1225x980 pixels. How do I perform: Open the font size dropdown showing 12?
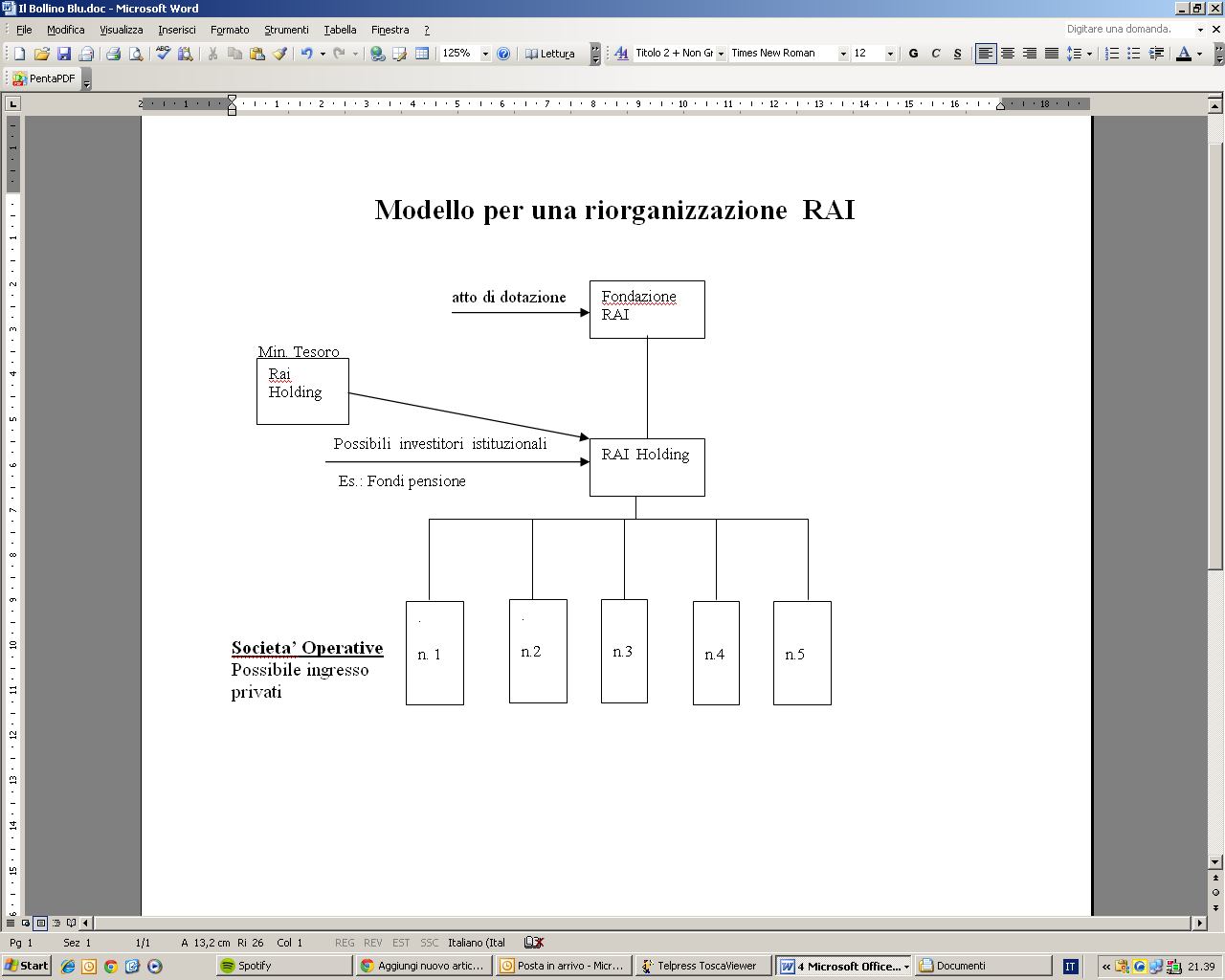[890, 54]
